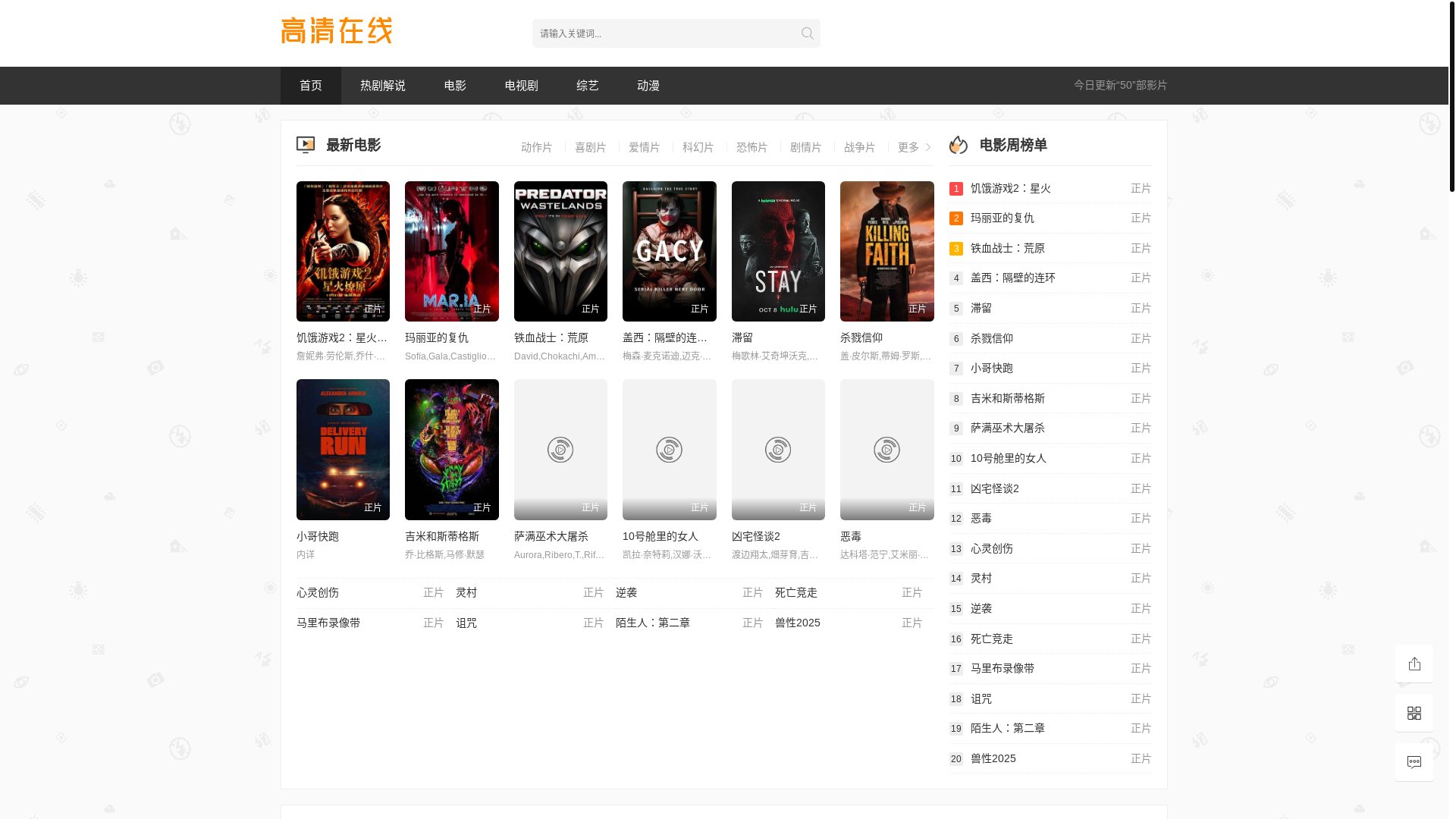The width and height of the screenshot is (1456, 819).
Task: Open rank 12 恶毒 in weekly chart
Action: [1050, 518]
